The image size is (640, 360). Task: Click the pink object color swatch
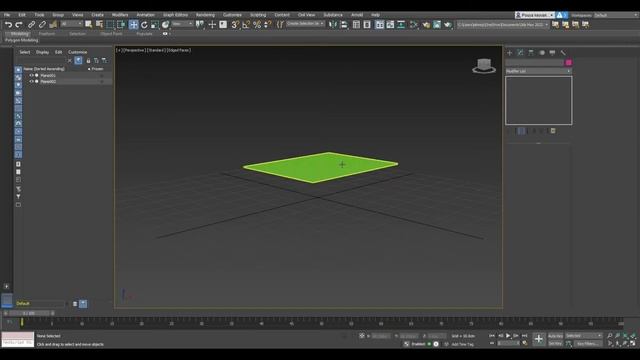point(568,62)
